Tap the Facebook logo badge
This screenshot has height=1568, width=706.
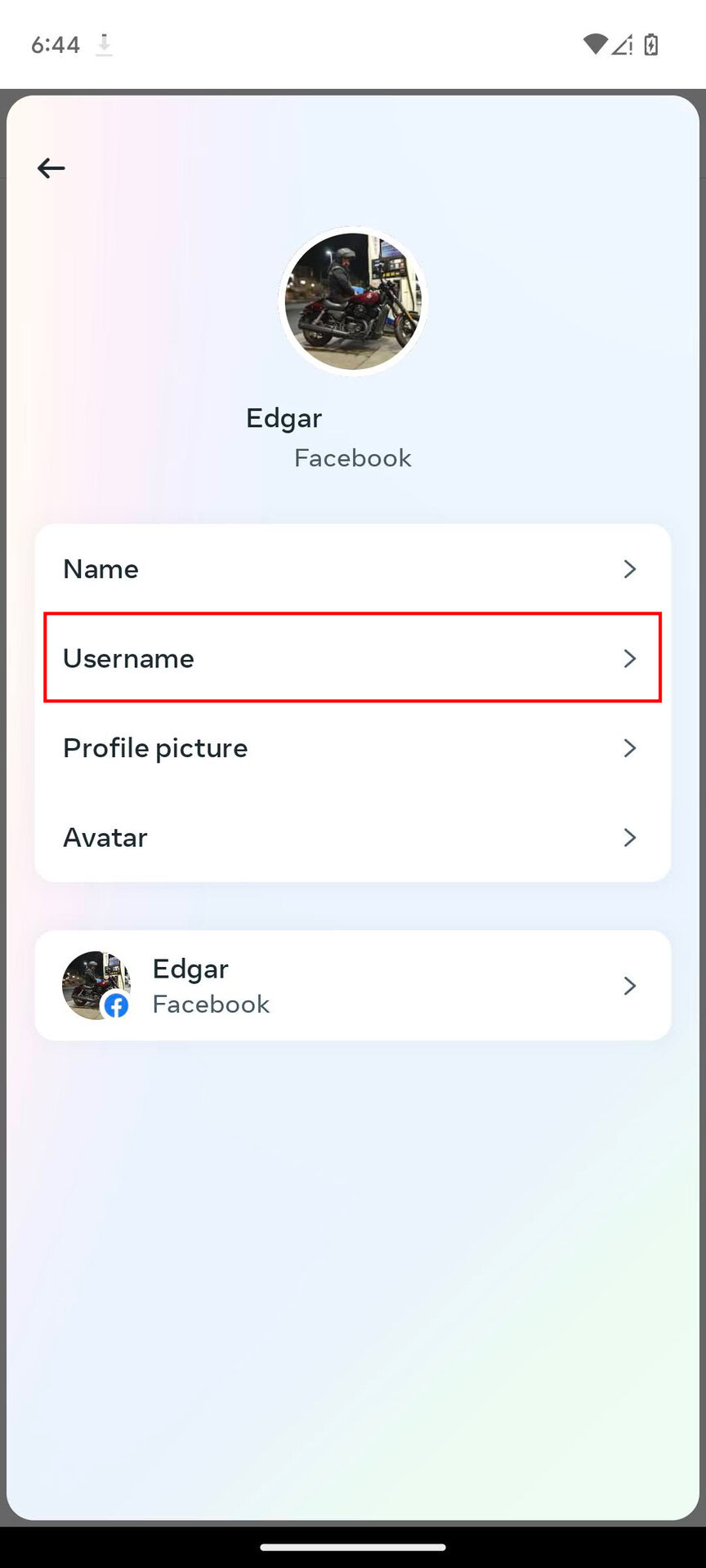[x=117, y=1006]
